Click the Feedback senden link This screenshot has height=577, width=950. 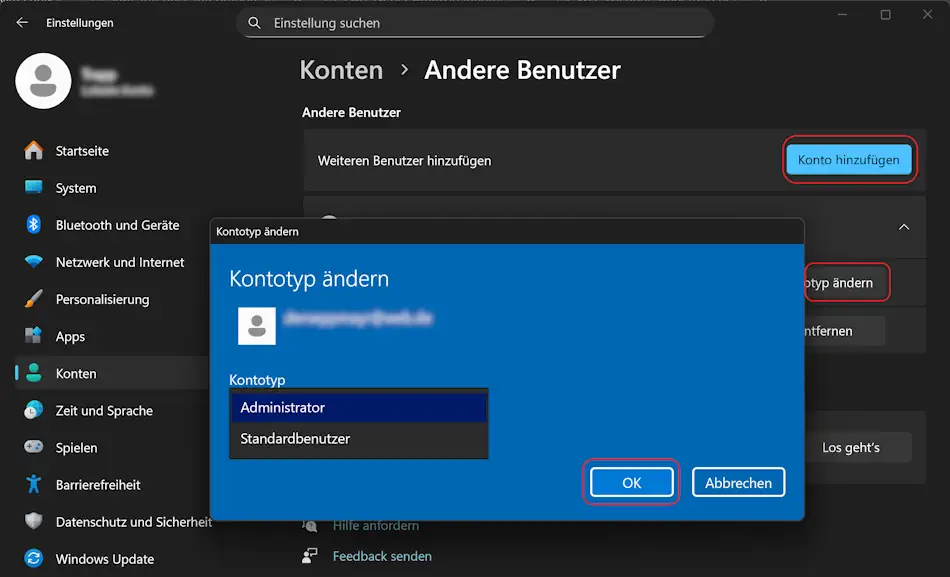[x=382, y=556]
